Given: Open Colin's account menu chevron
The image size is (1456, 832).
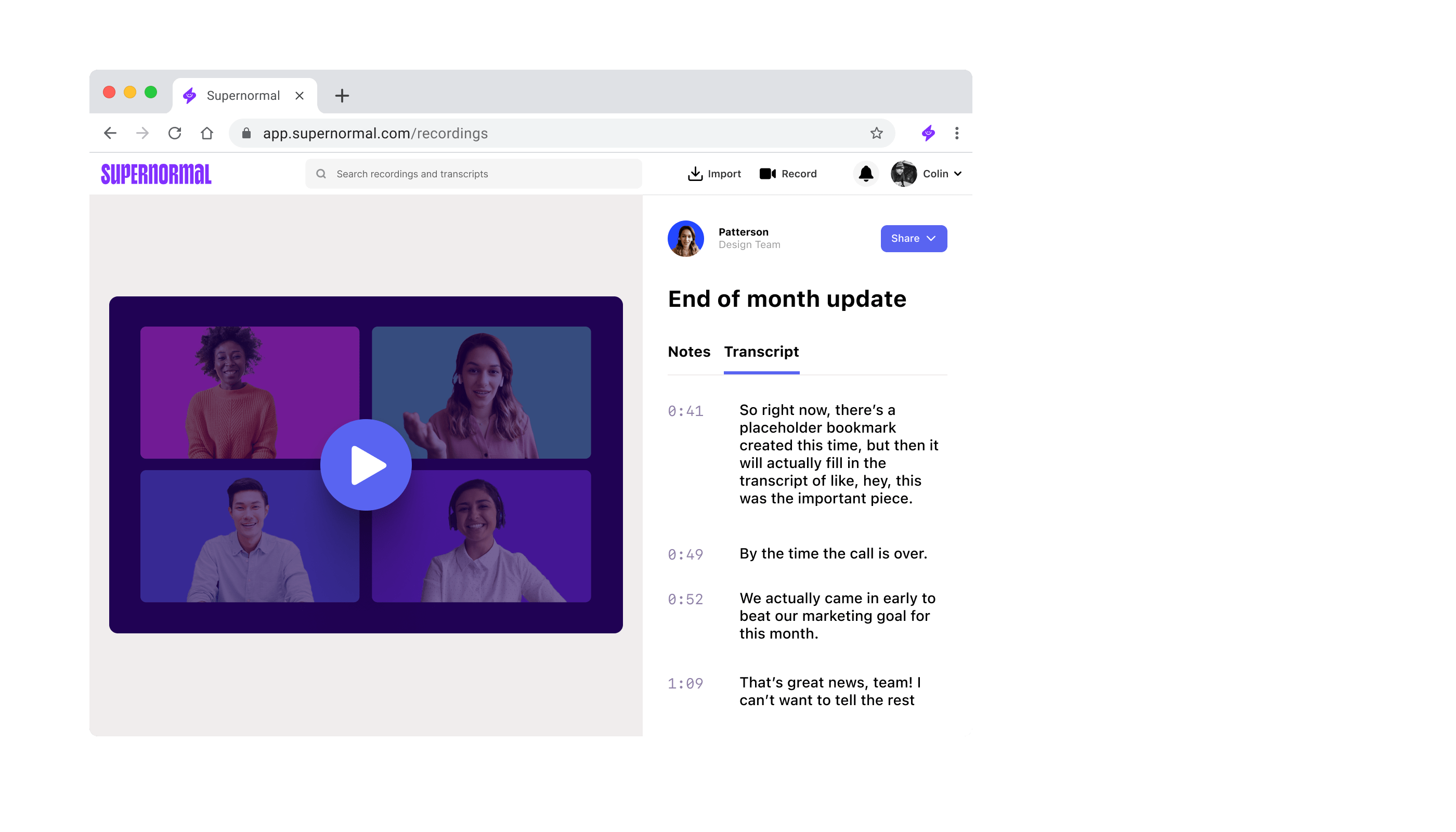Looking at the screenshot, I should (958, 174).
